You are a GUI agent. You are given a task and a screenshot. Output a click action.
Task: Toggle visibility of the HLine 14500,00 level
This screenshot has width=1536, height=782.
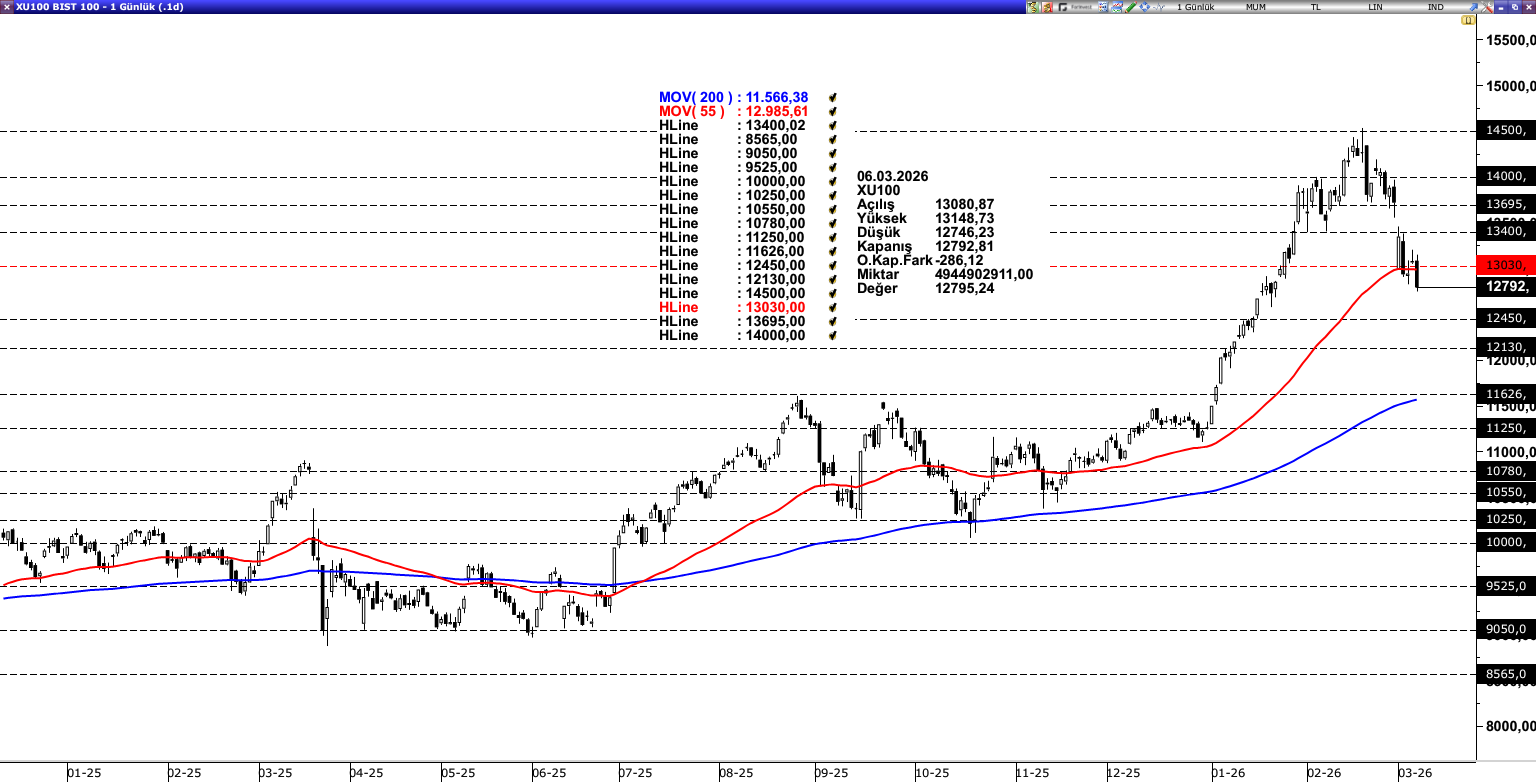(x=832, y=293)
